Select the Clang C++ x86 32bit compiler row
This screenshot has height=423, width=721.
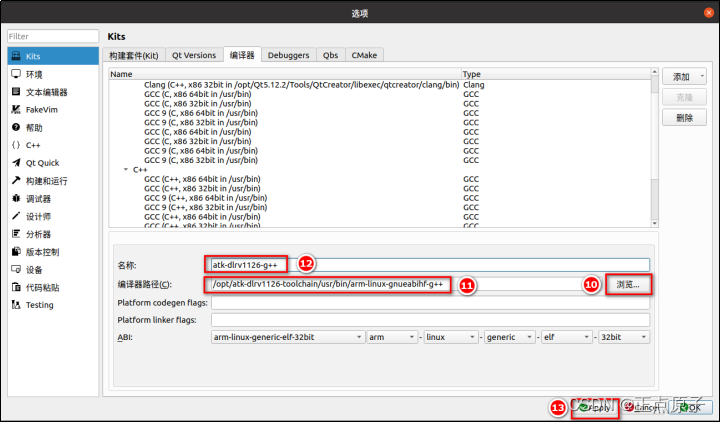[380, 85]
